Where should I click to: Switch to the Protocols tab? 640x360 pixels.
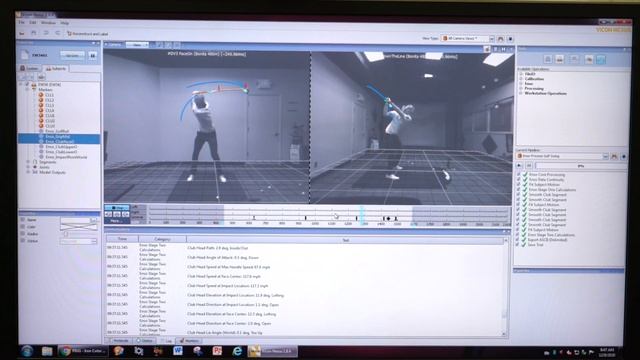[119, 340]
